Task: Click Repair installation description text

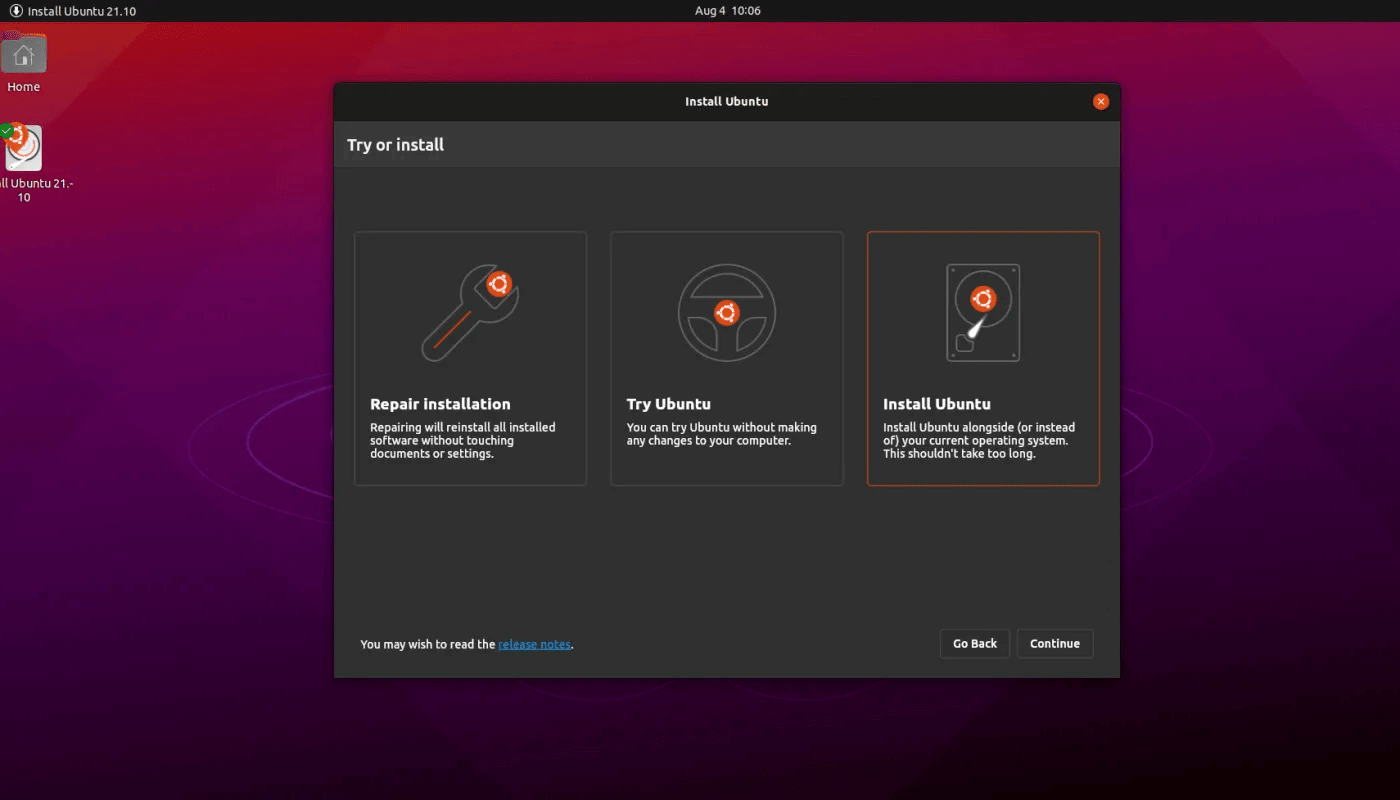Action: coord(463,441)
